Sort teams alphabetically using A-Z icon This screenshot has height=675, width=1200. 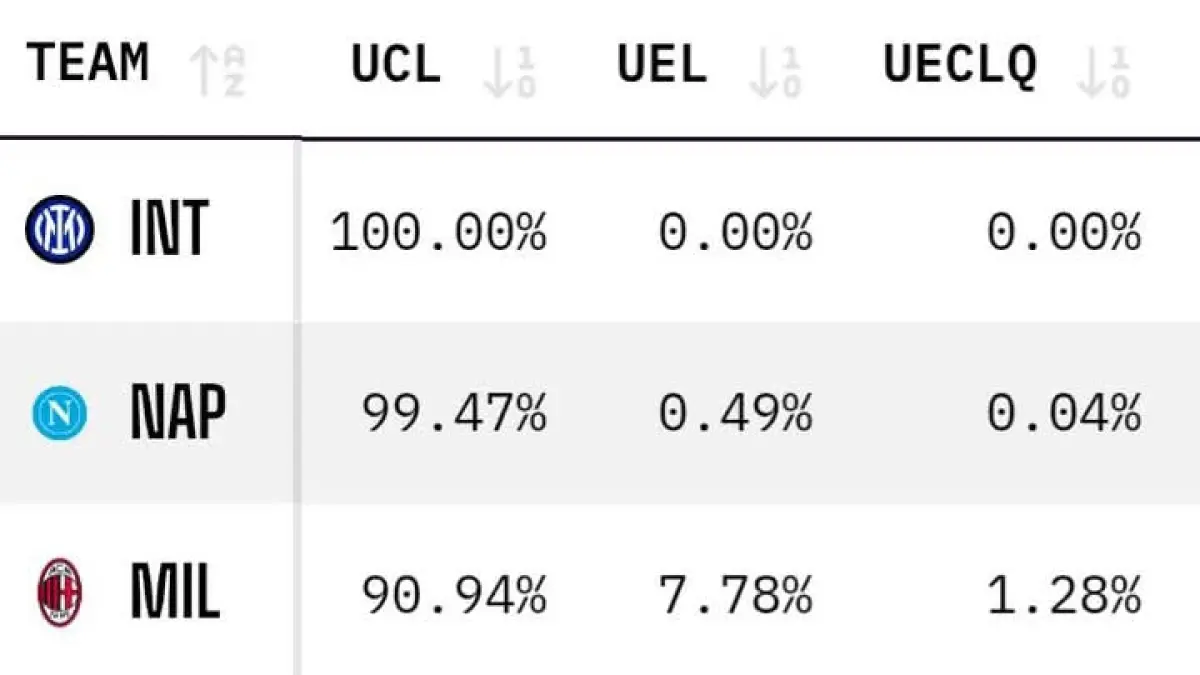218,69
